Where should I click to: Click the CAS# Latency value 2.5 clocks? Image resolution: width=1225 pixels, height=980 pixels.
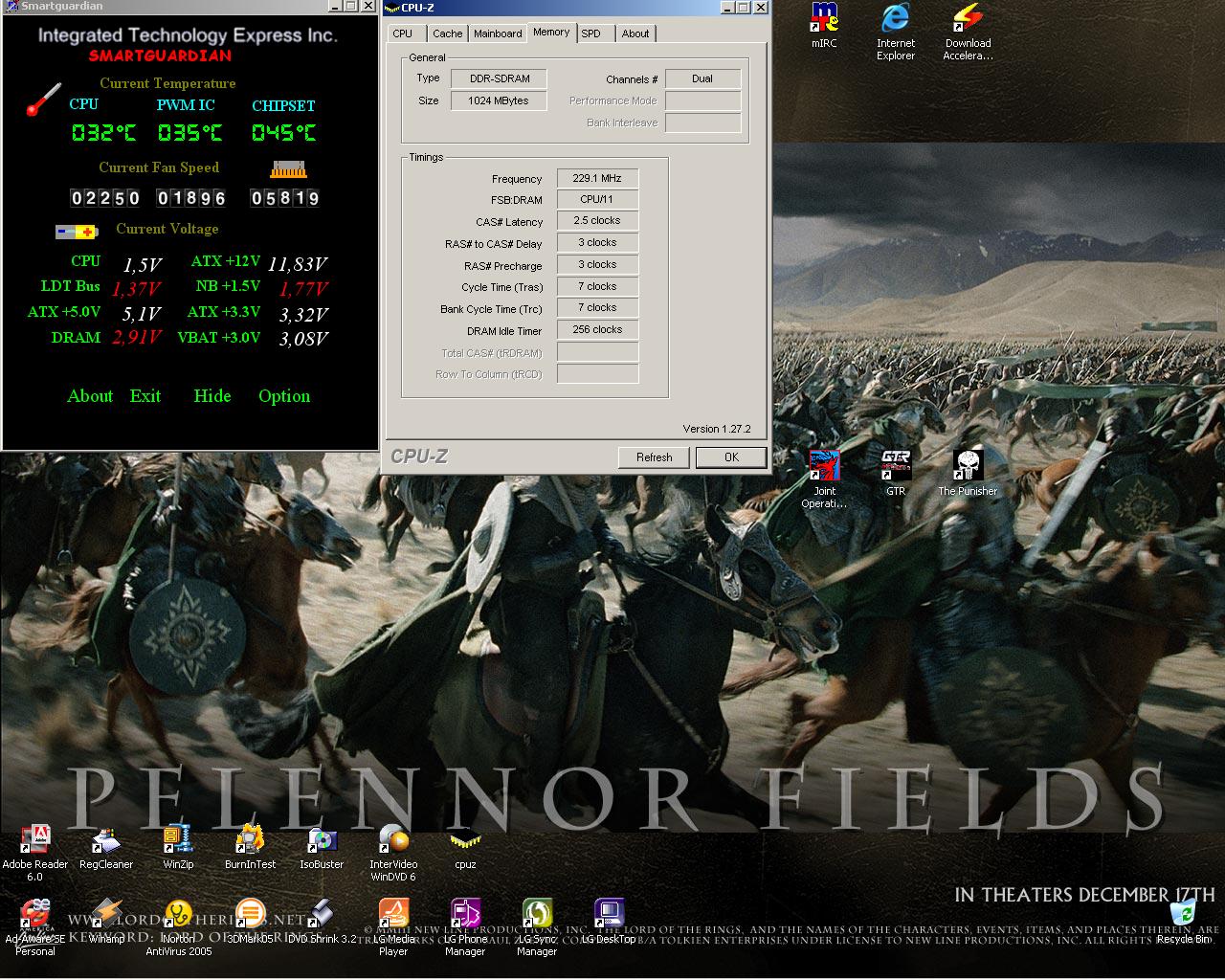[x=597, y=220]
